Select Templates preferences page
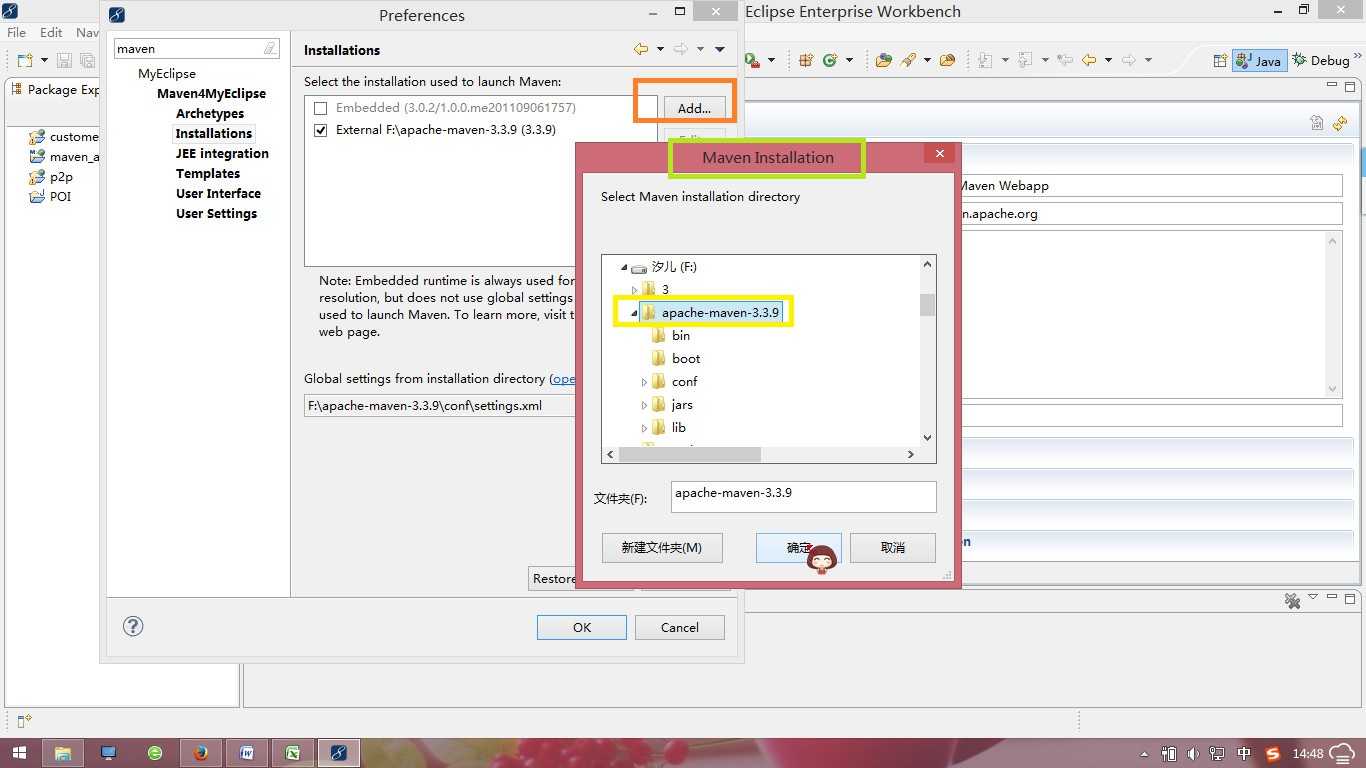1366x768 pixels. coord(208,173)
